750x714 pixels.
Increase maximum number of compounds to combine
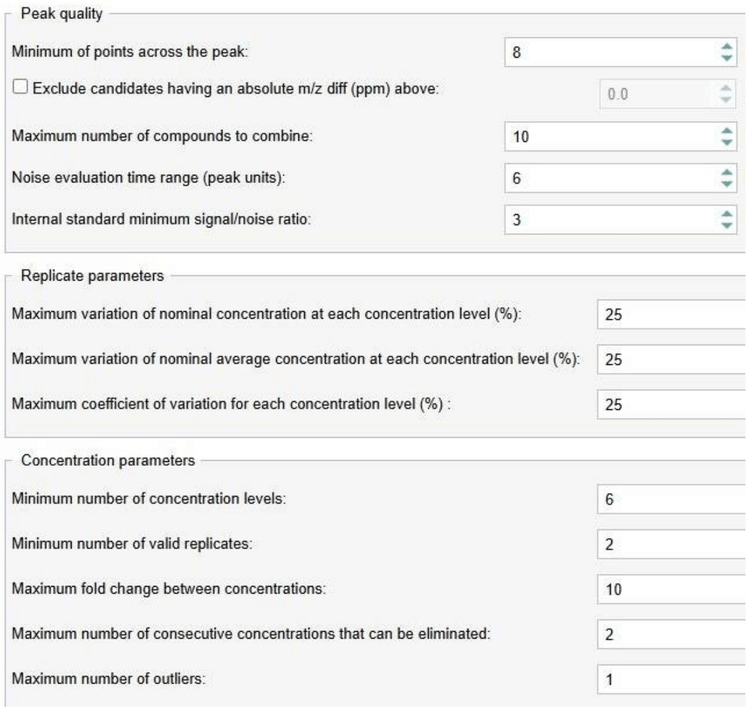pyautogui.click(x=727, y=131)
